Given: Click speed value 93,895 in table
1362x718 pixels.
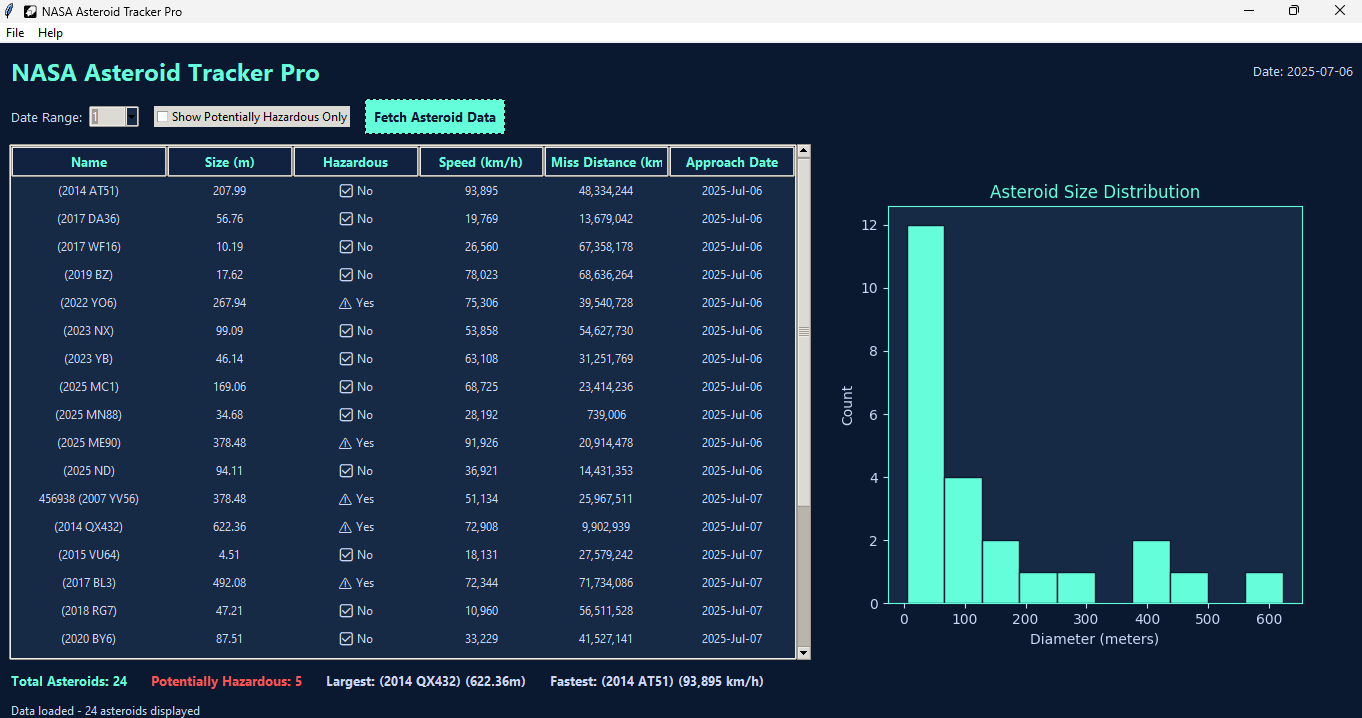Looking at the screenshot, I should coord(481,191).
